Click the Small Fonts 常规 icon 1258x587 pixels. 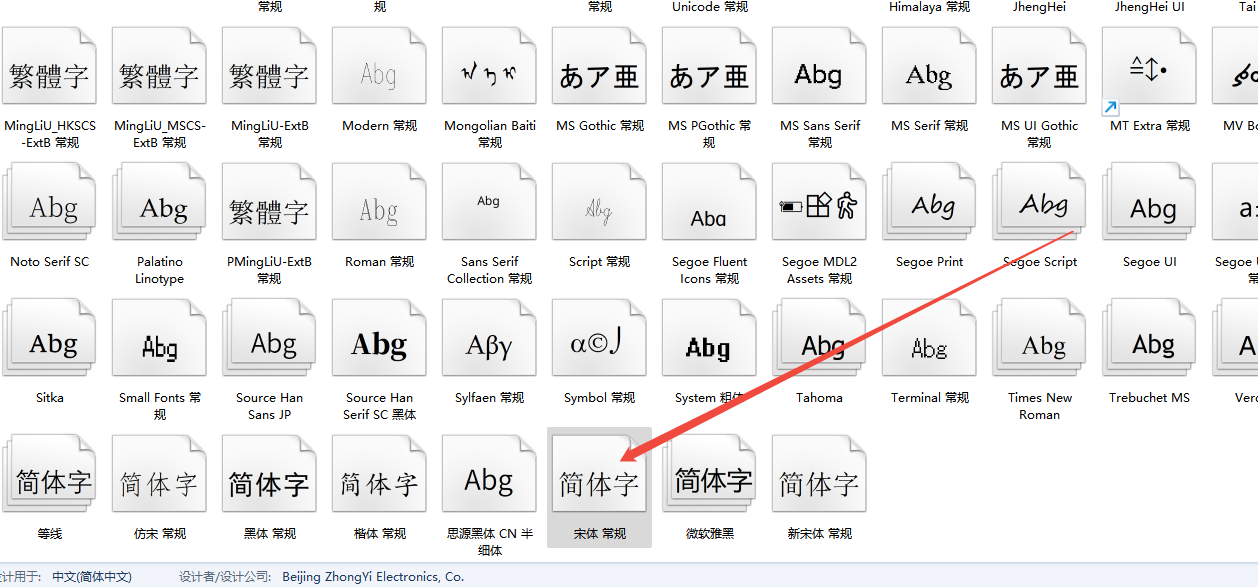[x=160, y=338]
